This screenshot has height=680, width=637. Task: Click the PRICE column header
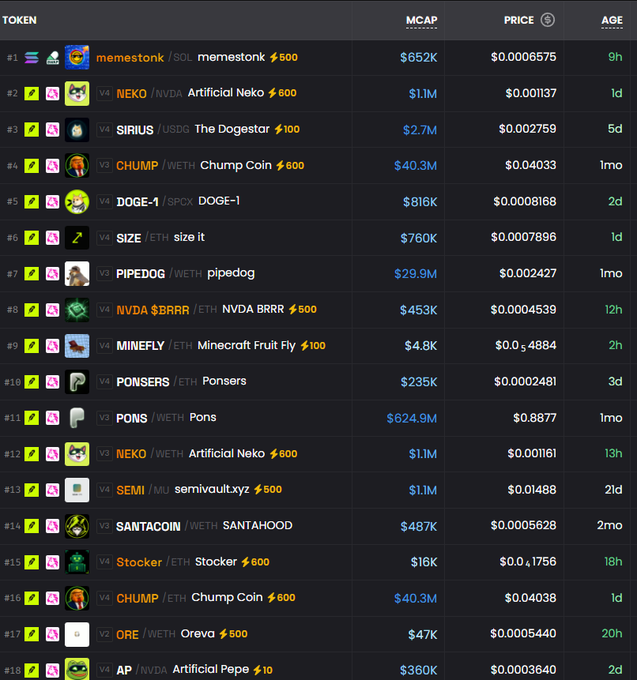coord(519,20)
